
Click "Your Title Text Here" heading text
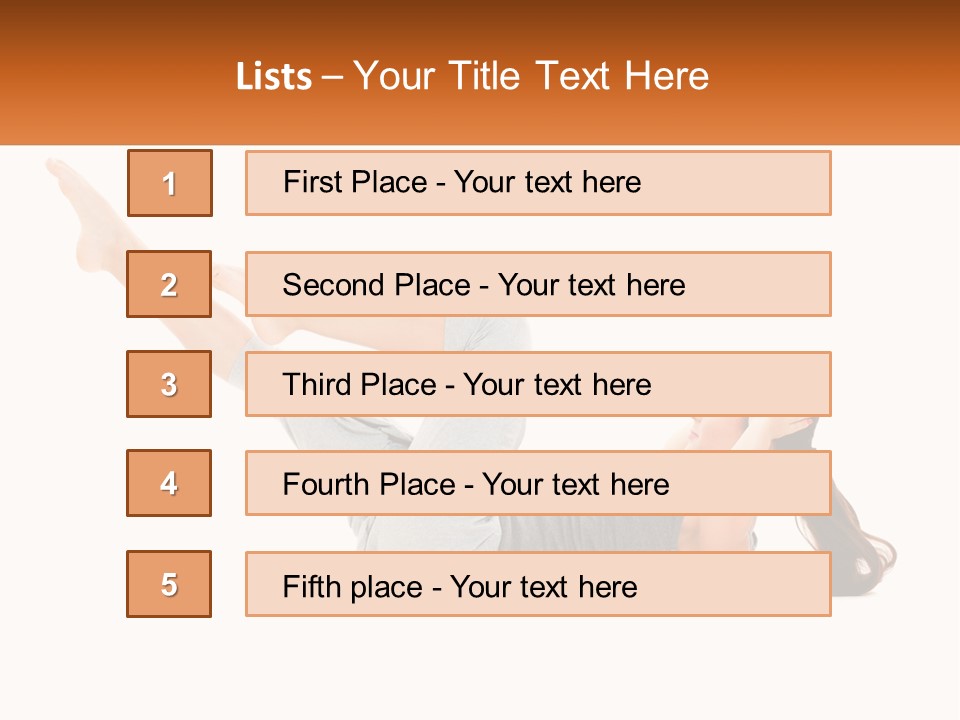pos(531,77)
